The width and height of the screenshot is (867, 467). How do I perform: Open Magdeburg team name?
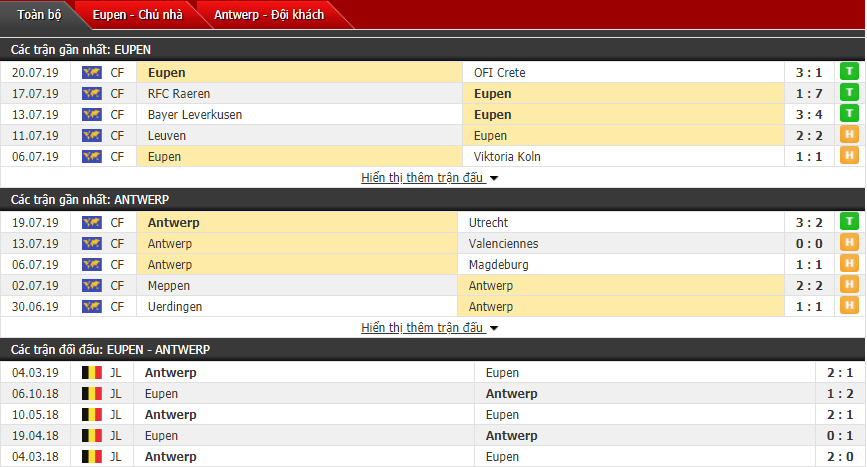(498, 264)
